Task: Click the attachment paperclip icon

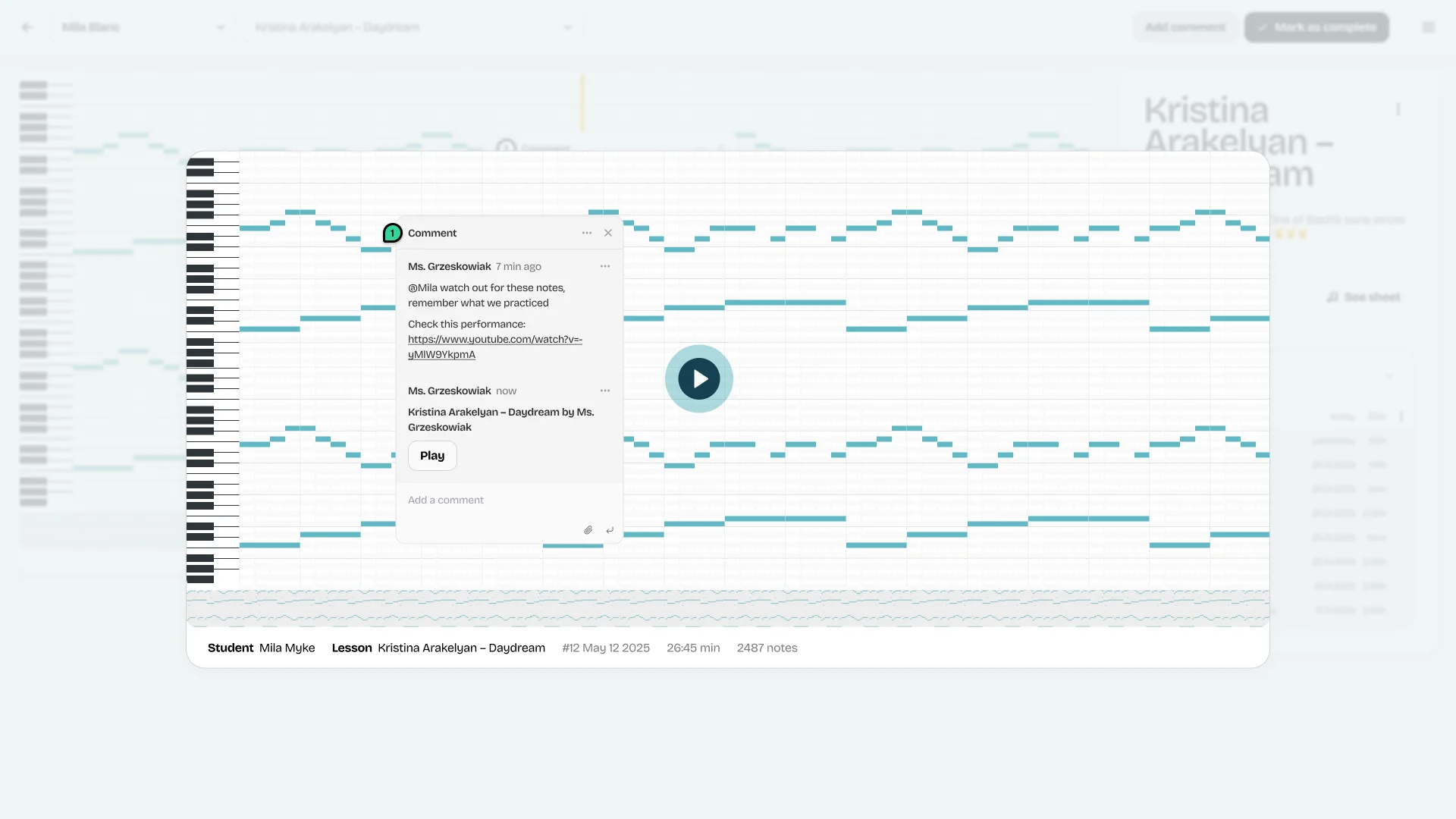Action: (588, 530)
